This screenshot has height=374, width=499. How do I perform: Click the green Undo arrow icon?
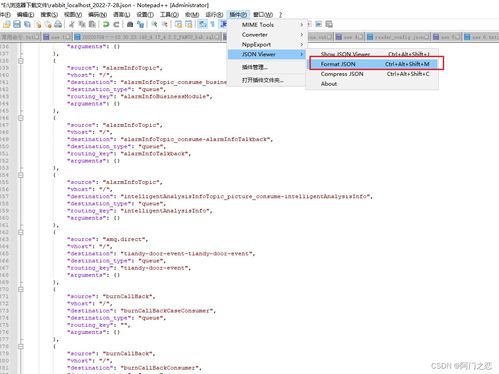pyautogui.click(x=106, y=24)
